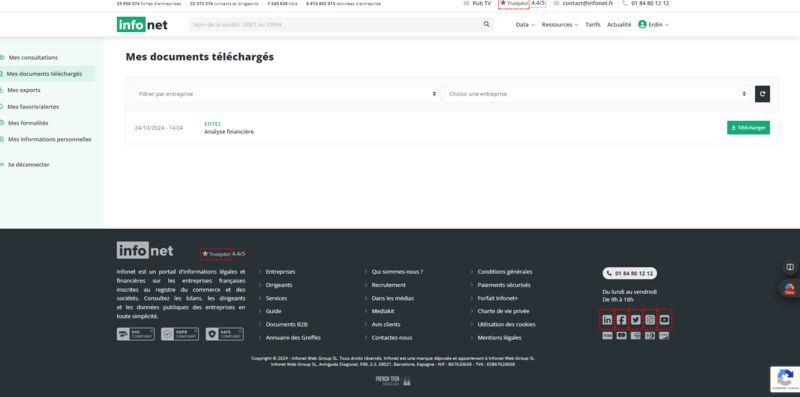
Task: Open the Data dropdown menu
Action: click(x=525, y=24)
